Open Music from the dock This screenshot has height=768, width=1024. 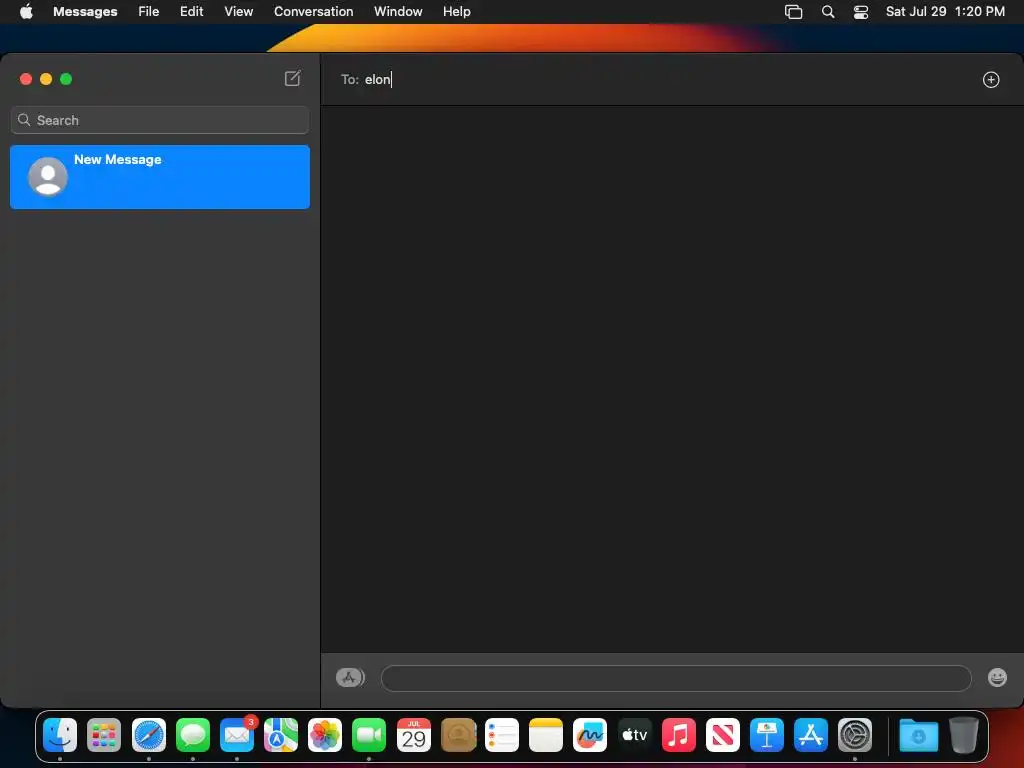point(679,735)
